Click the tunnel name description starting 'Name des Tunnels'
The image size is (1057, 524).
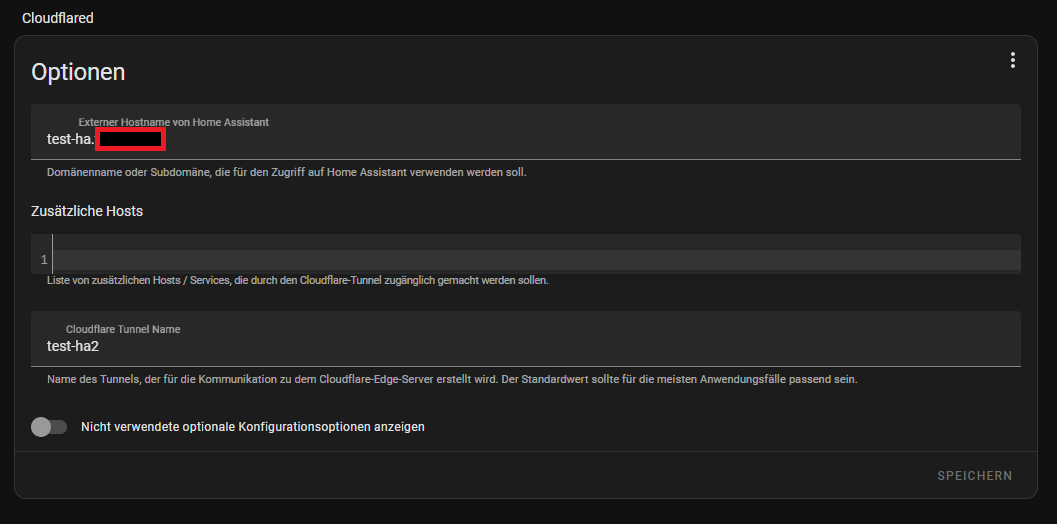(x=452, y=380)
